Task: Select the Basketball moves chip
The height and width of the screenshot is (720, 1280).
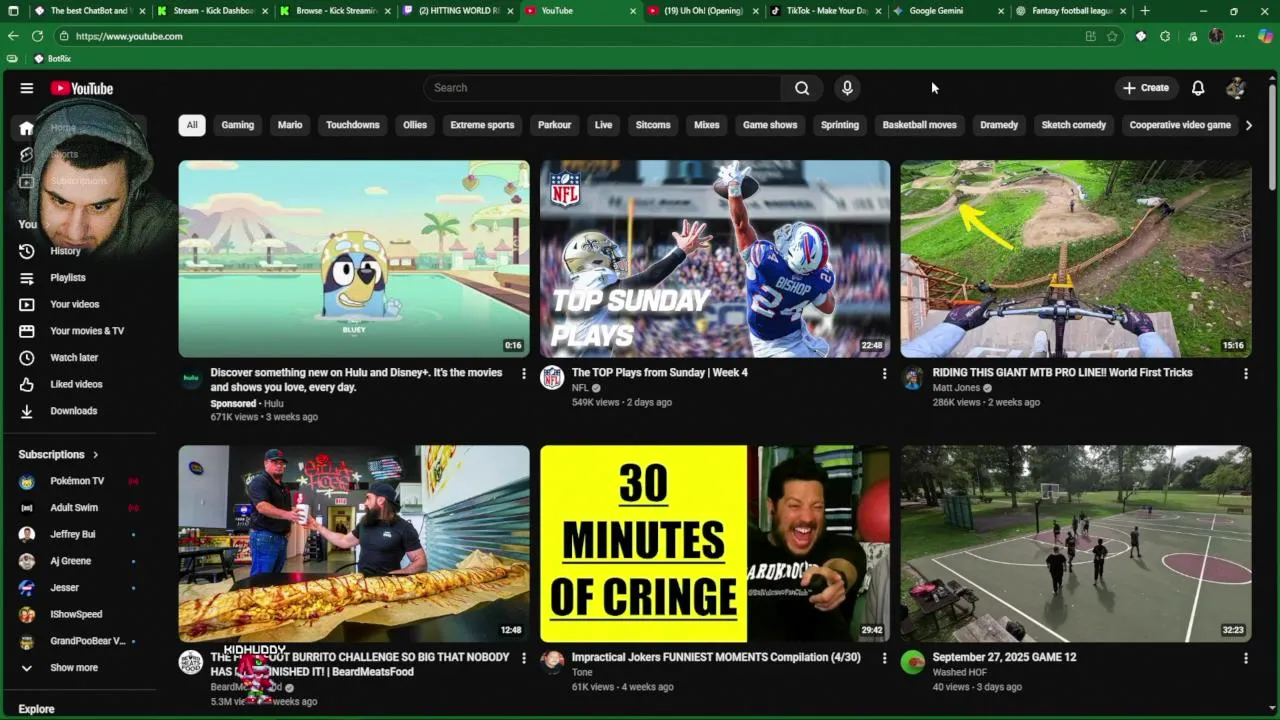Action: (x=920, y=125)
